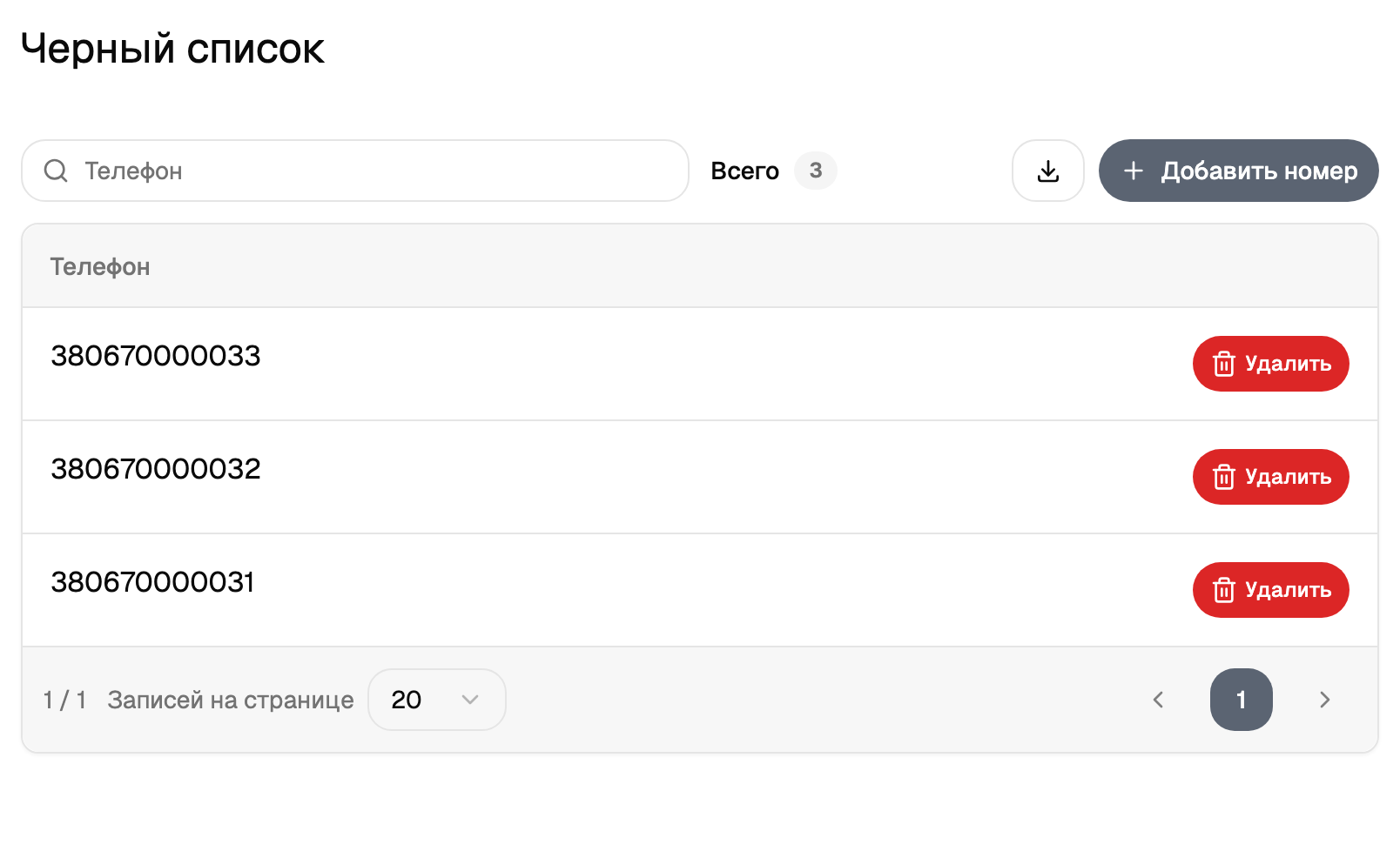Image resolution: width=1400 pixels, height=858 pixels.
Task: Click trash icon for 380670000032
Action: coord(1224,477)
